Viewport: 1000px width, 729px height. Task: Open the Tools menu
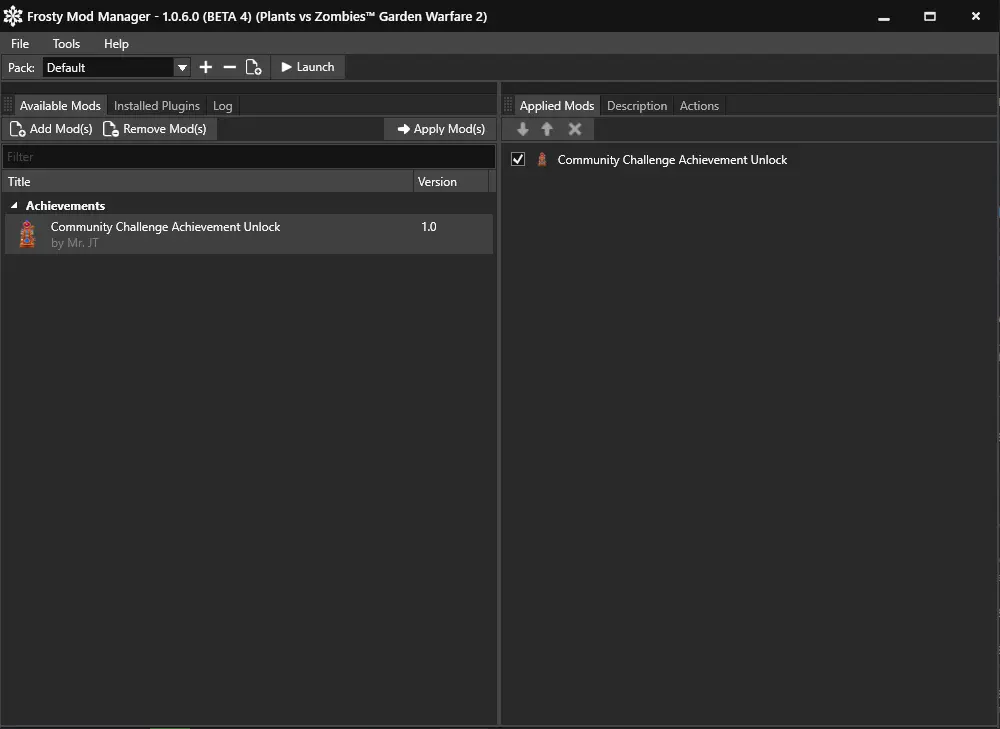(x=66, y=43)
